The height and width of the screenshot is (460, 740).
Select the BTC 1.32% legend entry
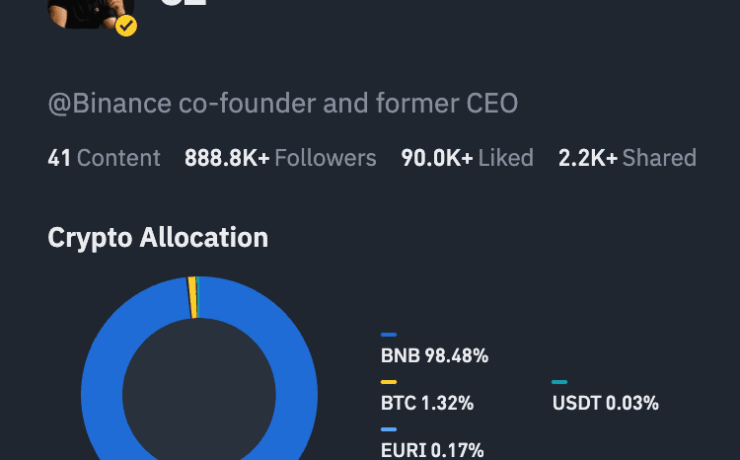427,404
